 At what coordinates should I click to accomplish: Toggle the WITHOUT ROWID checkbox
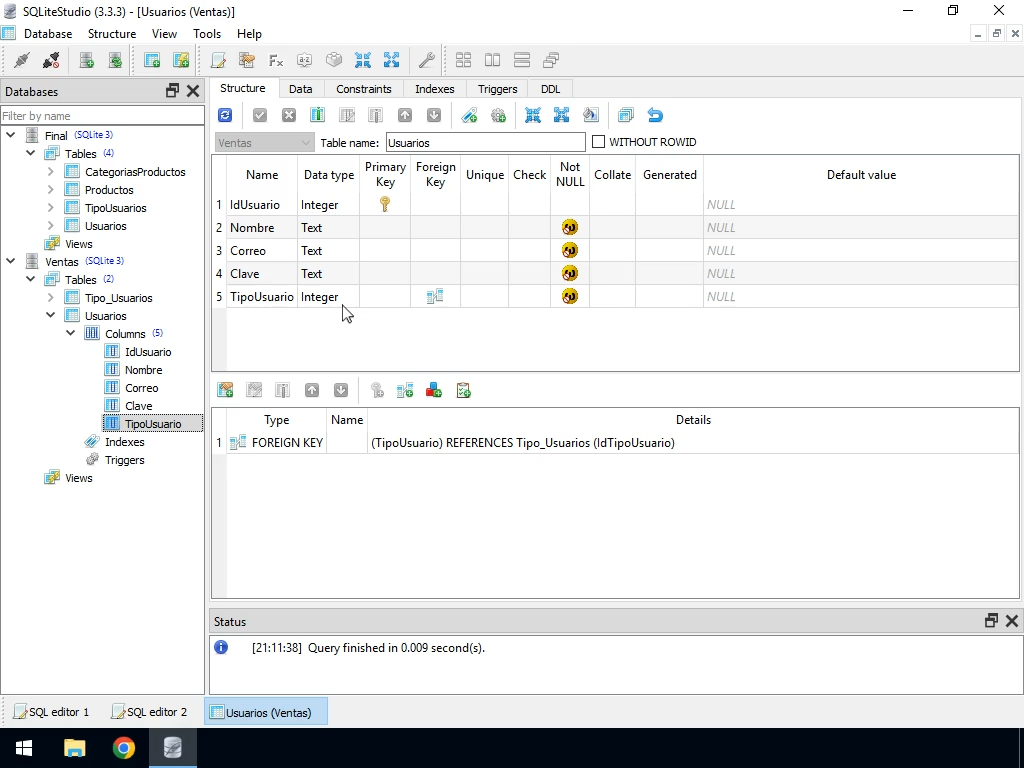click(599, 142)
